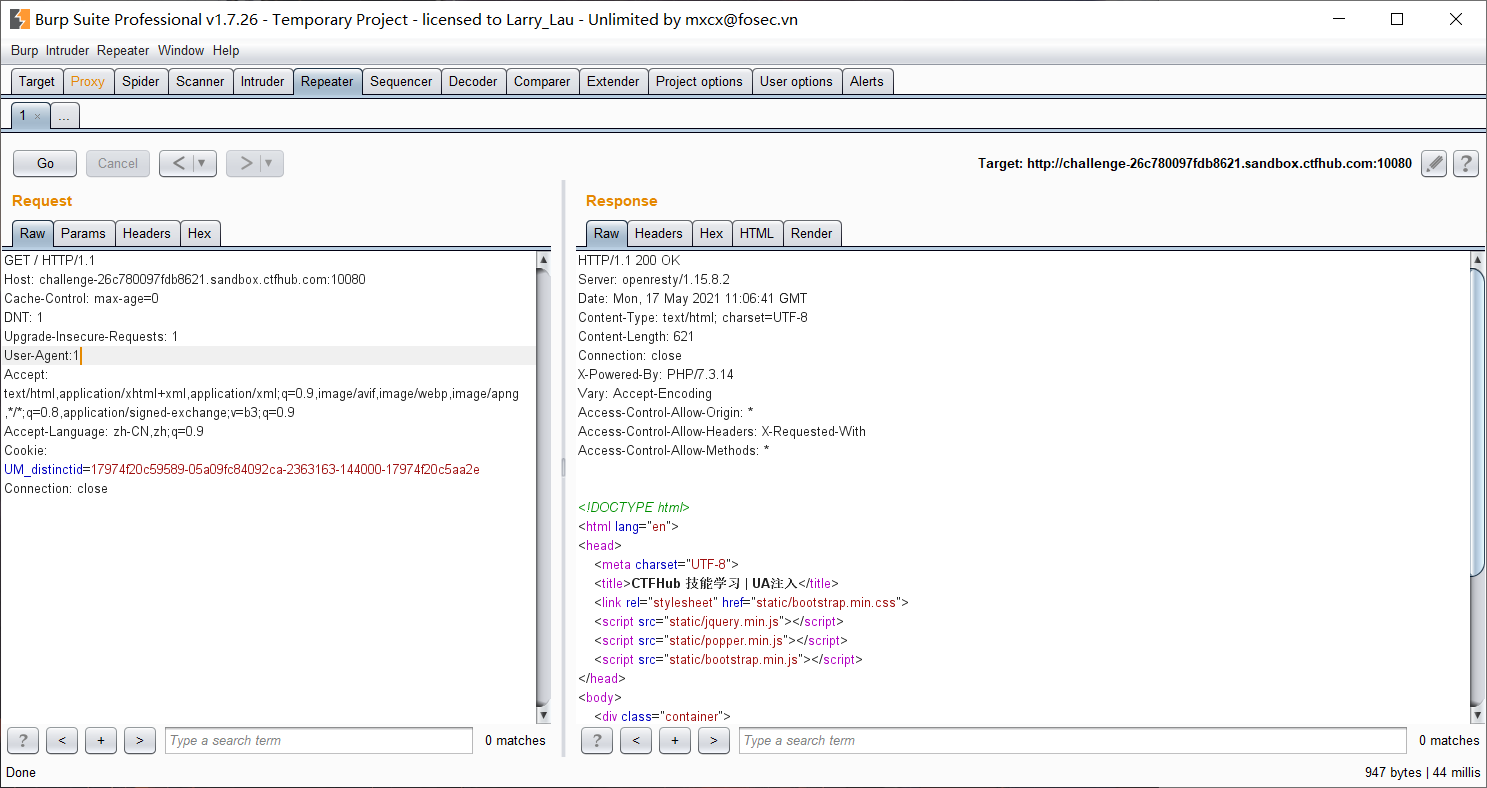
Task: Switch to the Proxy tab
Action: coord(87,82)
